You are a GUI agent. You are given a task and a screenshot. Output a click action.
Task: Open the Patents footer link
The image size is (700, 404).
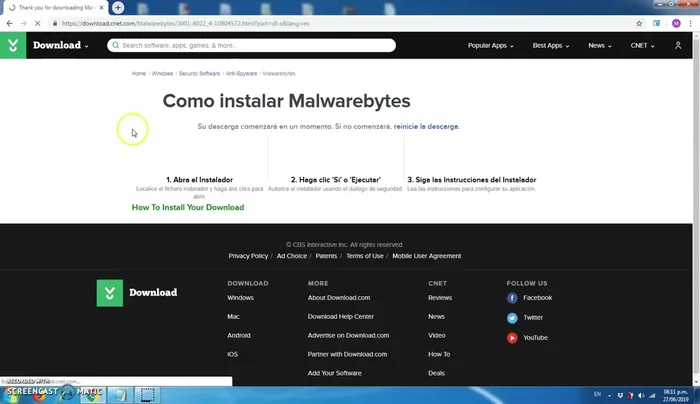click(326, 256)
